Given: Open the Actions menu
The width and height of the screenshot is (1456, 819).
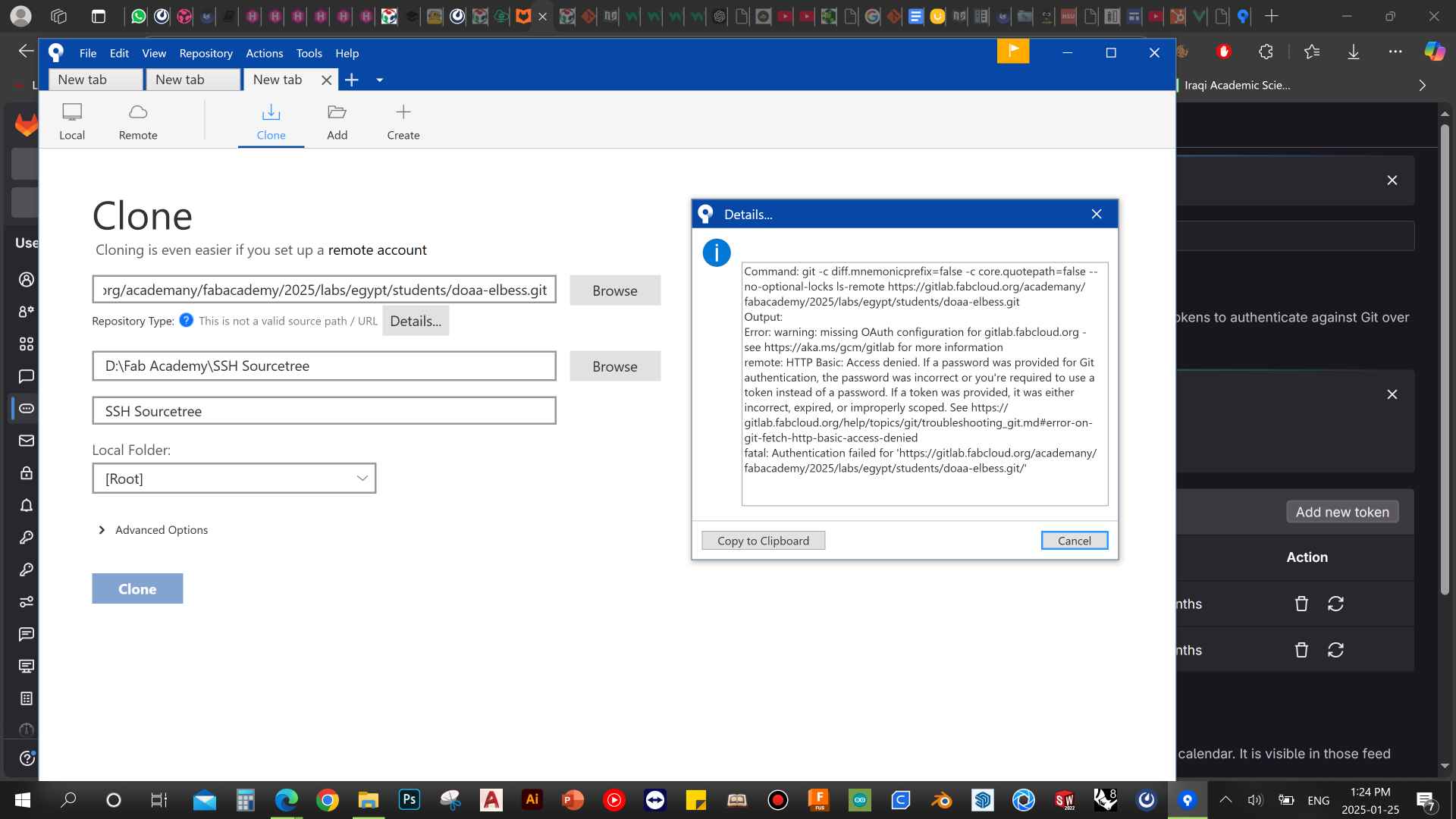Looking at the screenshot, I should (x=264, y=53).
